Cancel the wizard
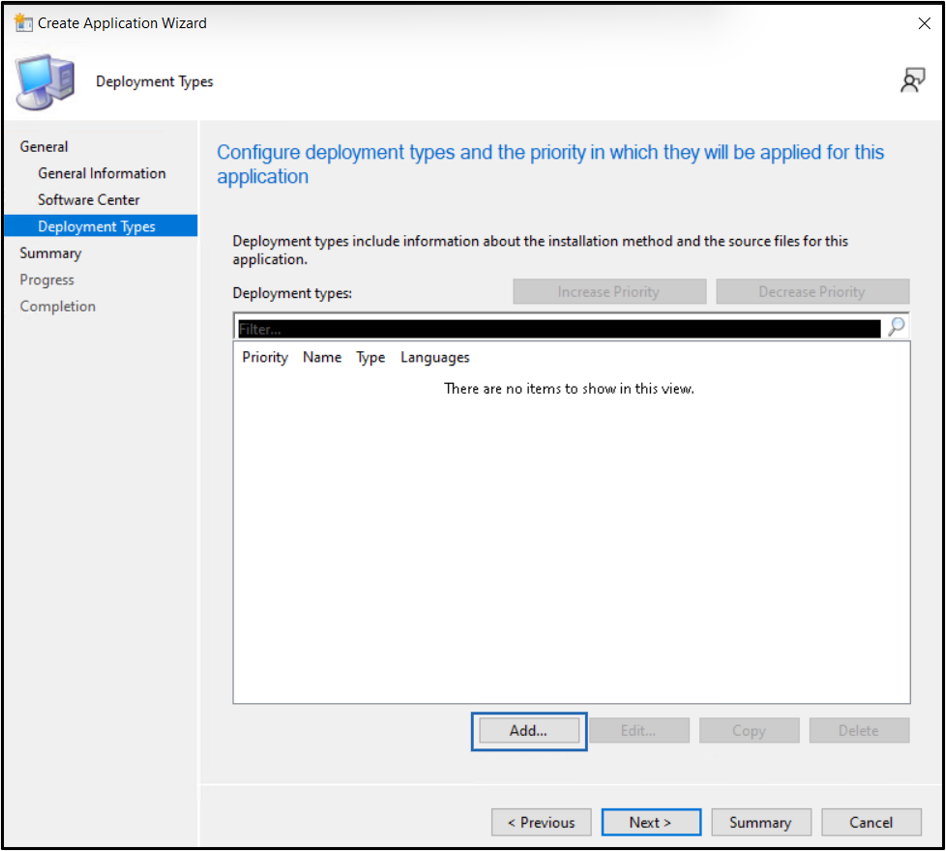 pos(871,823)
